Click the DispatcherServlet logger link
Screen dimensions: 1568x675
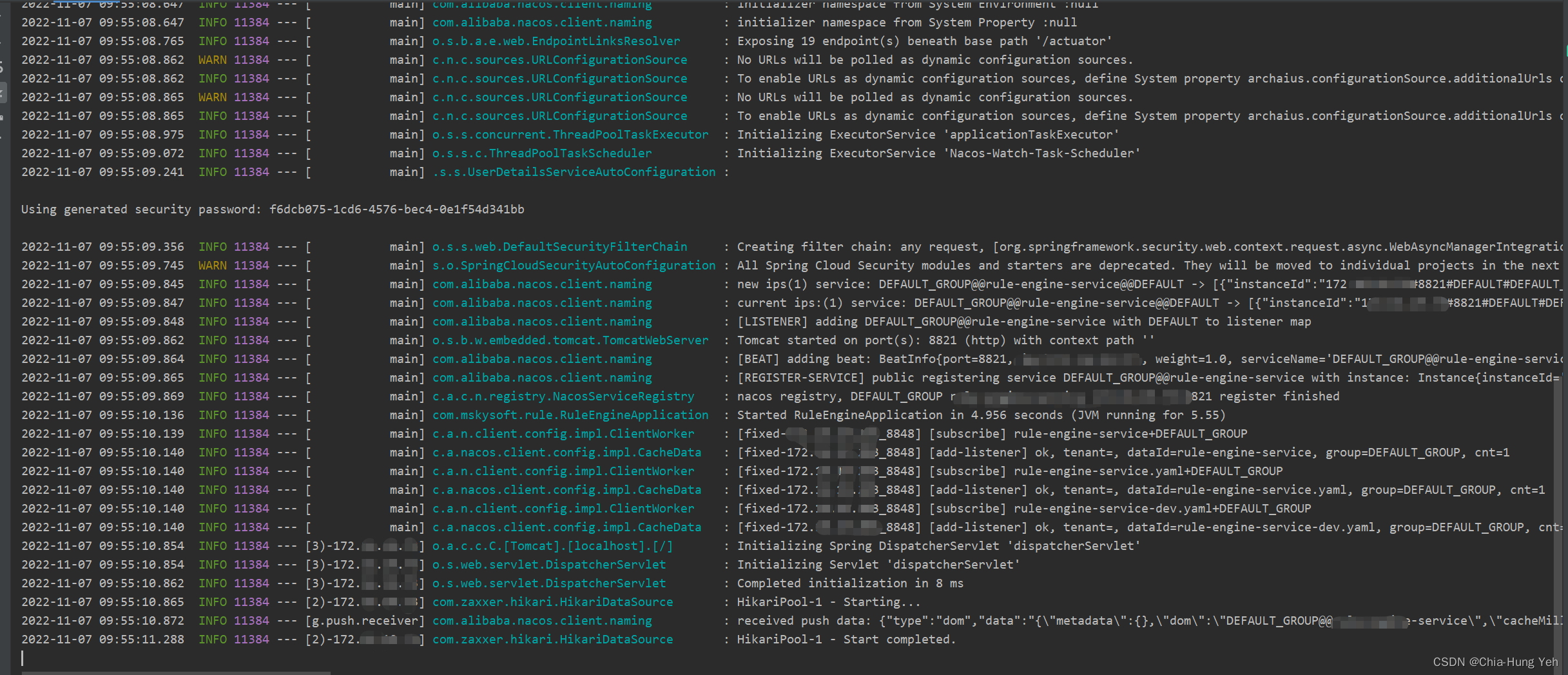[549, 564]
